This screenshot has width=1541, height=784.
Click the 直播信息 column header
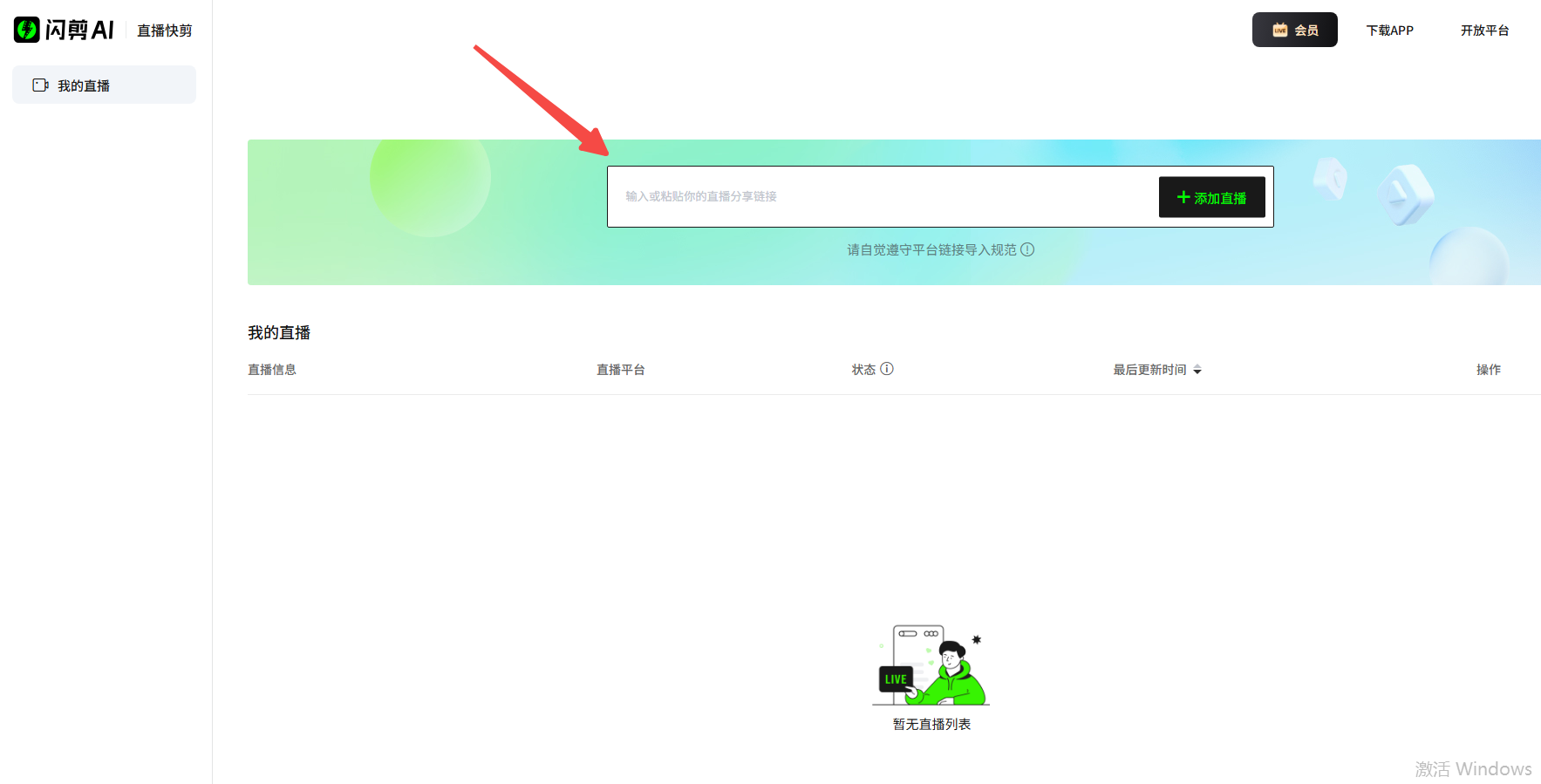tap(272, 370)
